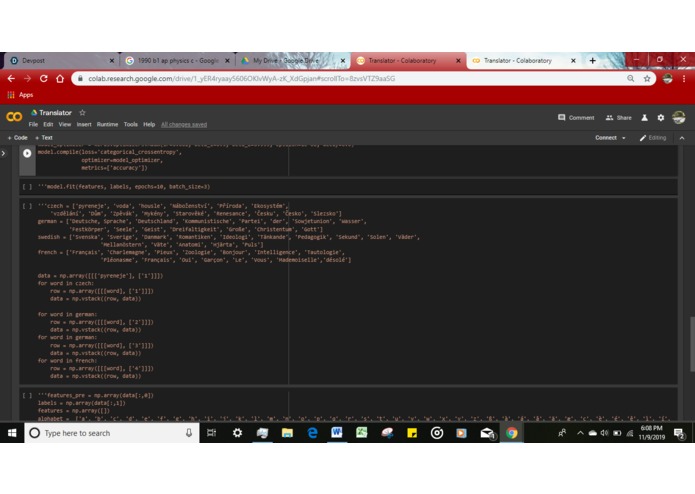Select the czech word list cell bracket
695x494 pixels.
[27, 206]
